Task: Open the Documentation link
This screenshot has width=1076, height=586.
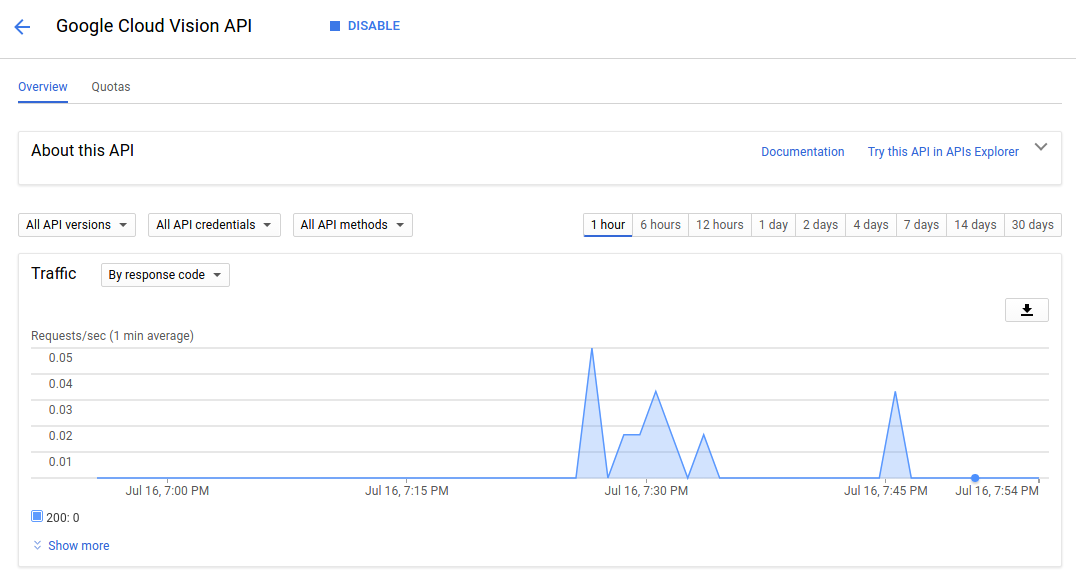Action: pyautogui.click(x=802, y=152)
